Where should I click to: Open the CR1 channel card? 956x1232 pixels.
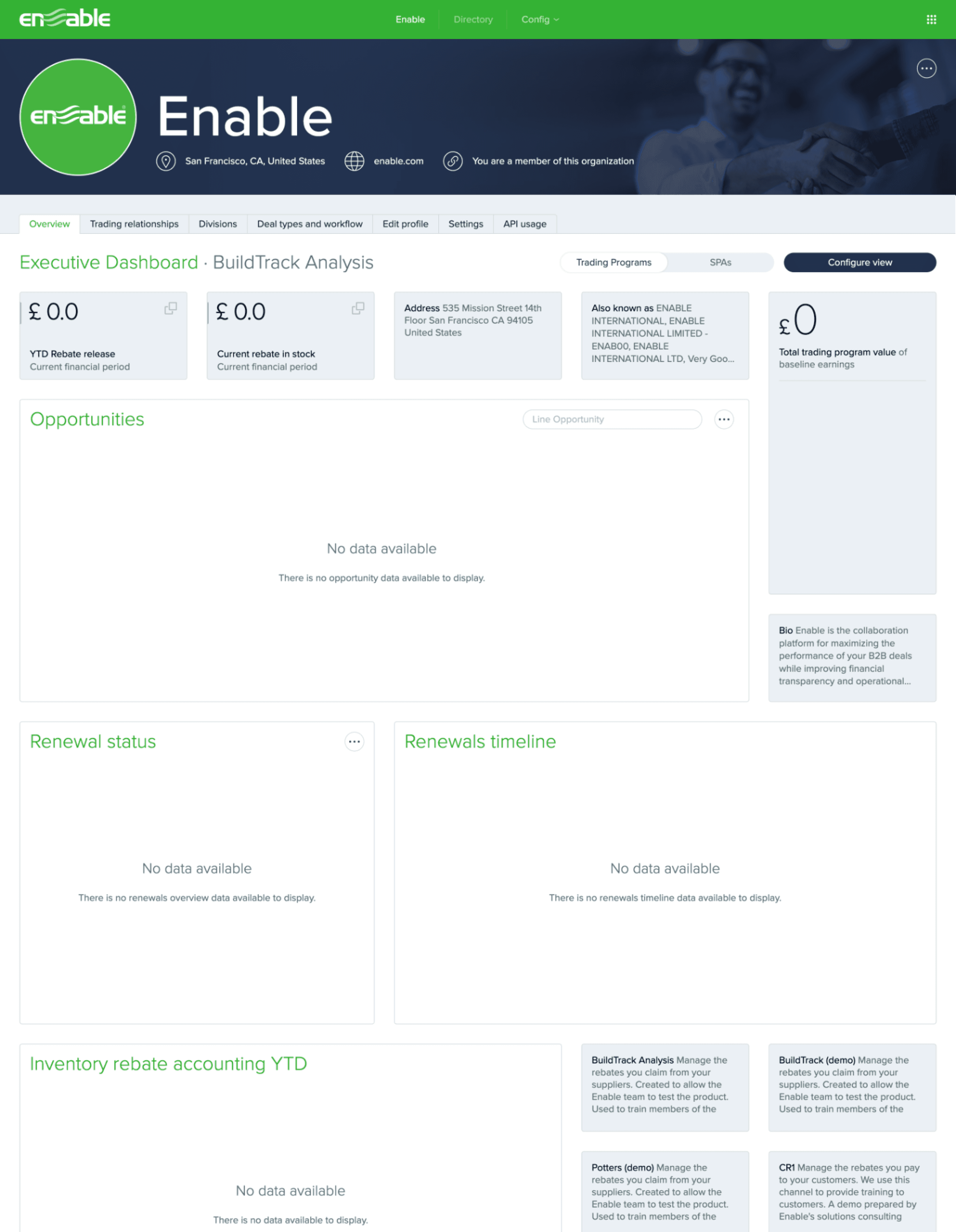[852, 1192]
